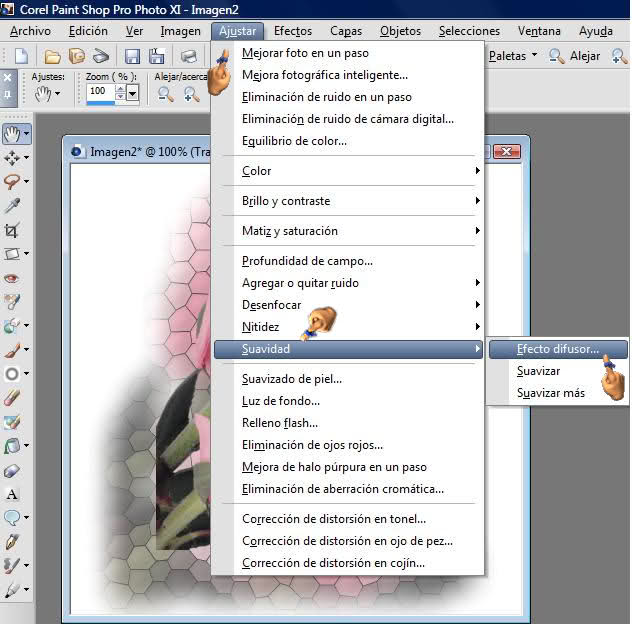Open the Zoom percent dropdown arrow
632x625 pixels.
point(132,93)
